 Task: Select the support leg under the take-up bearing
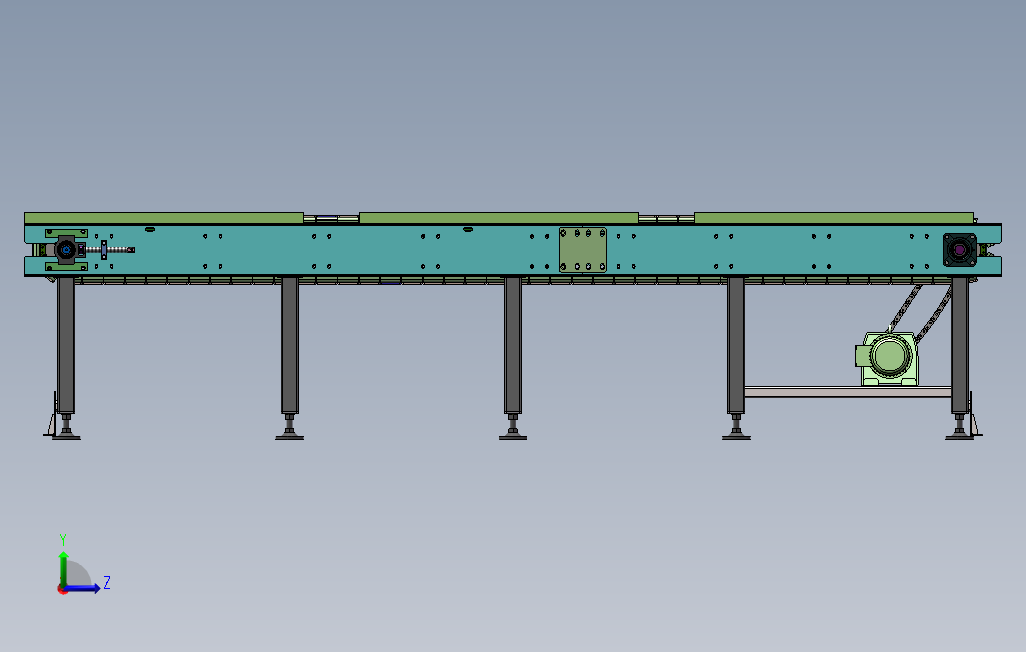(65, 345)
